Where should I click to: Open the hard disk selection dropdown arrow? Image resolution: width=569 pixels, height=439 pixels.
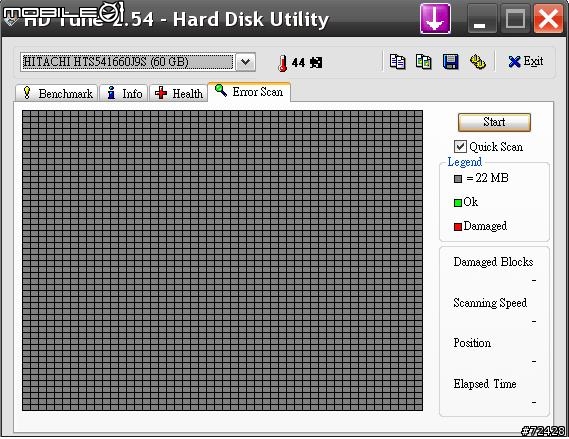pos(246,62)
